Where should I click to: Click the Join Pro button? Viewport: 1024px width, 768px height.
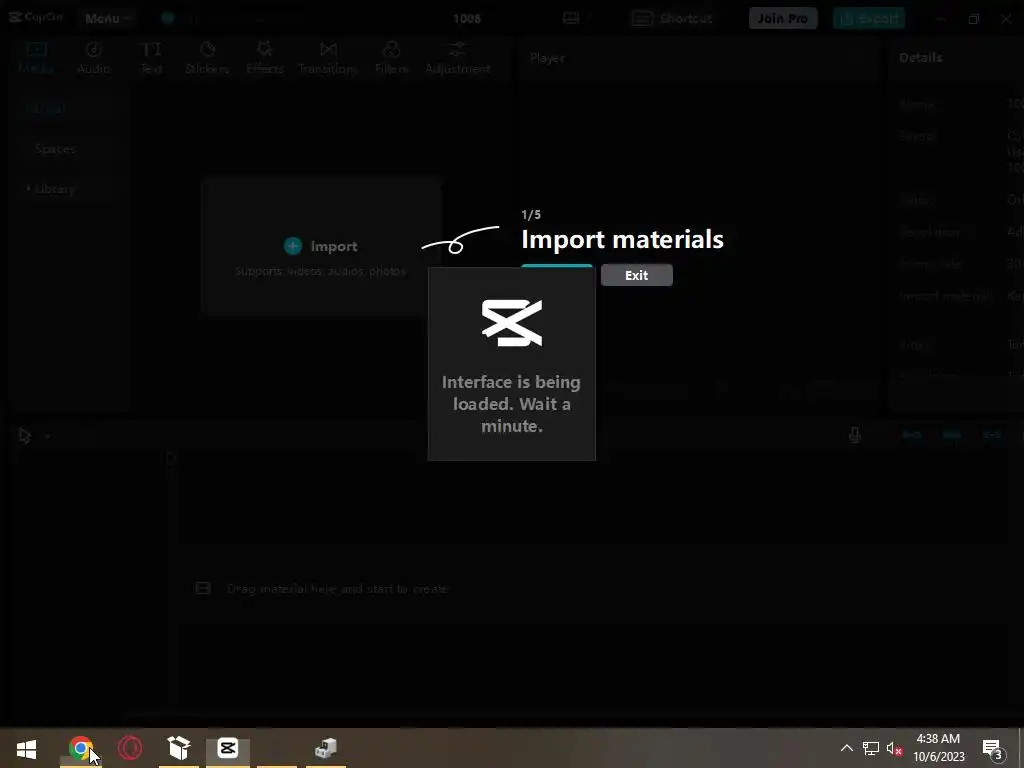point(782,18)
